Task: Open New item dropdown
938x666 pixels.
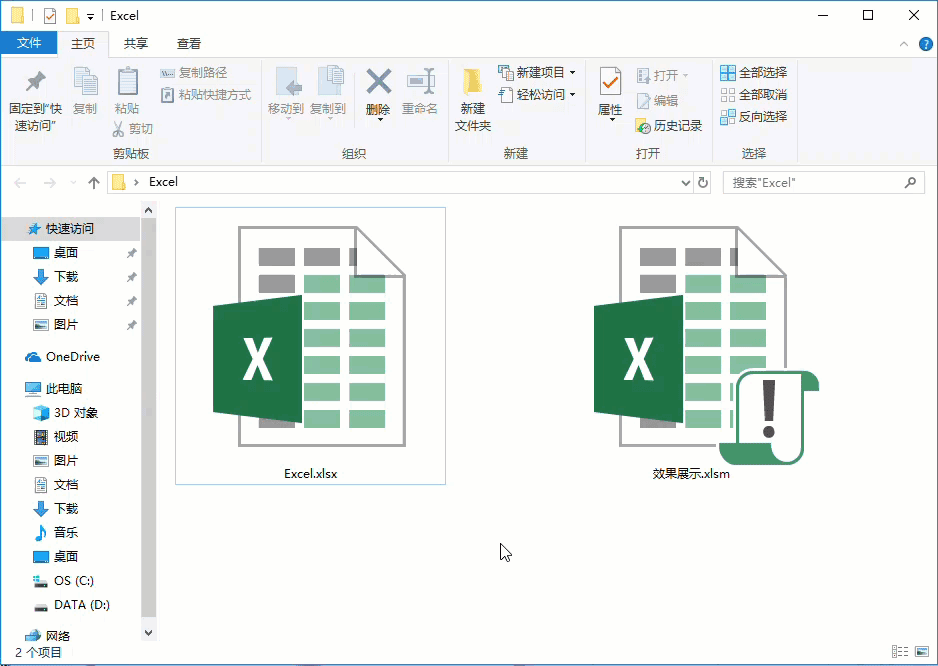Action: 537,73
